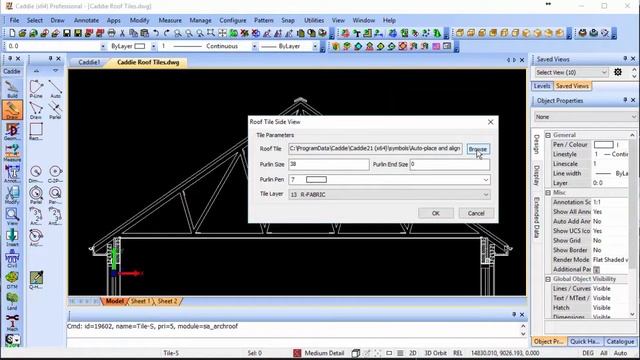The height and width of the screenshot is (360, 640).
Task: Select the Q-H quick hatch tool
Action: (36, 280)
